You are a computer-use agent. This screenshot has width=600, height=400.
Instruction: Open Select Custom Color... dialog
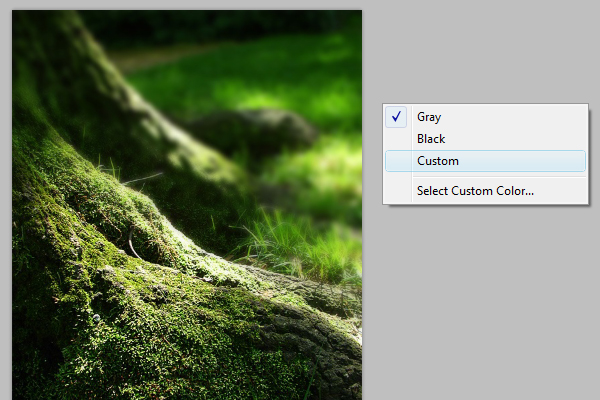point(485,191)
